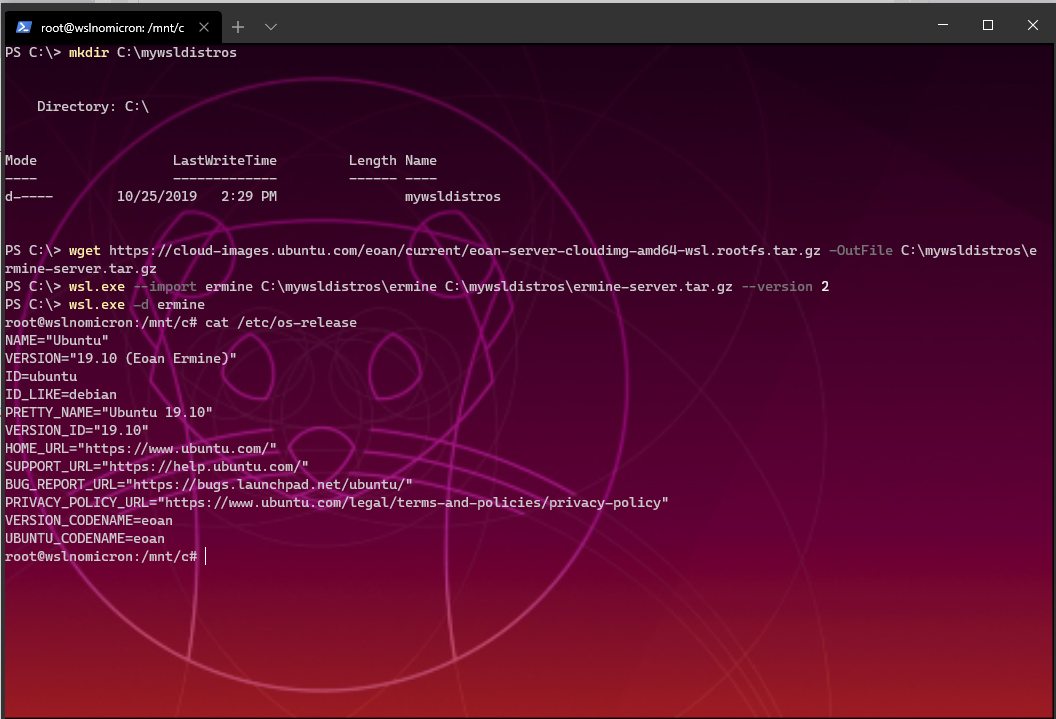The image size is (1056, 719).
Task: Place the cursor at the shell prompt
Action: coord(206,556)
